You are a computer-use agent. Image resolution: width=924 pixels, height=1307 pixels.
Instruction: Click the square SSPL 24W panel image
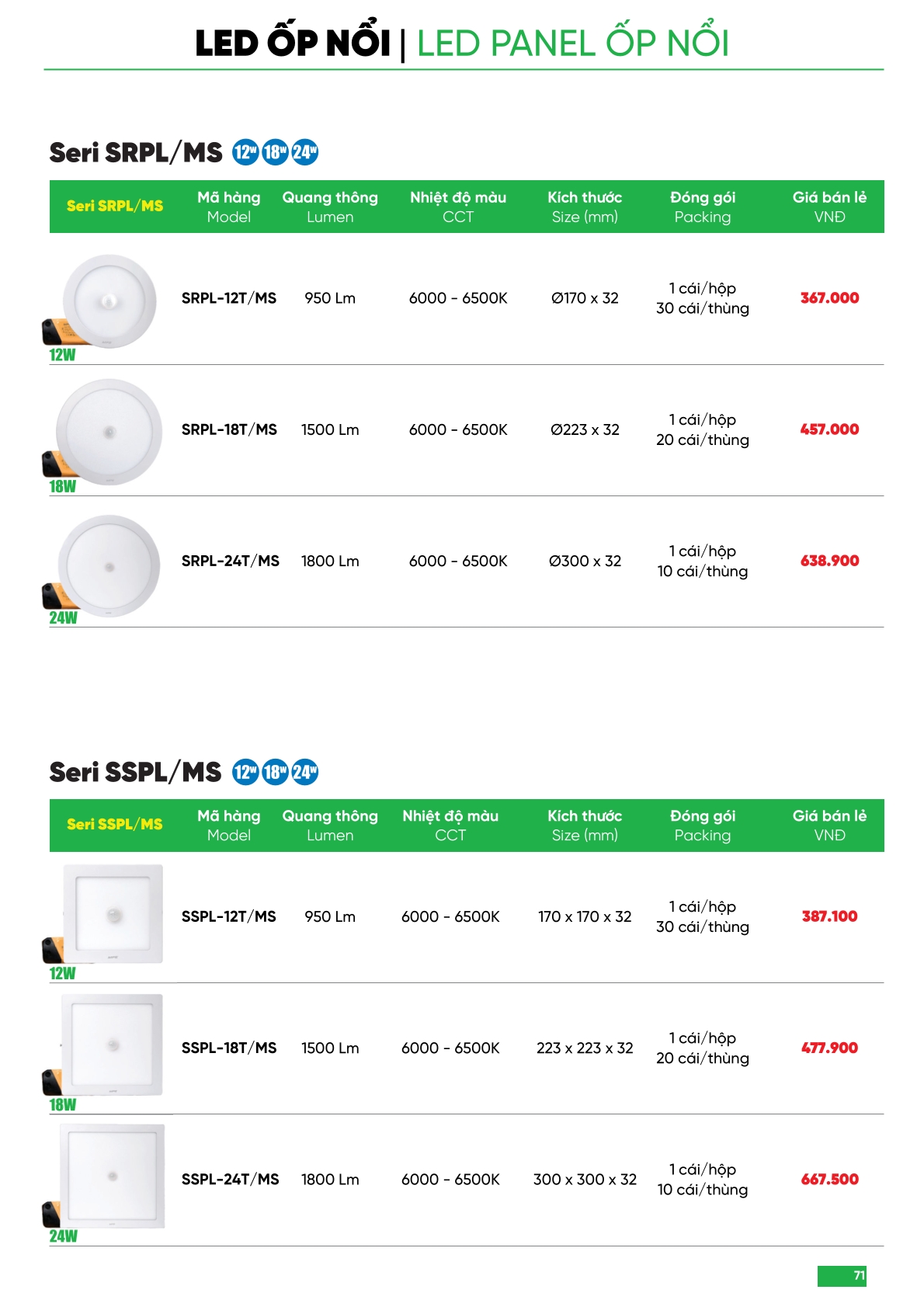pyautogui.click(x=113, y=1176)
